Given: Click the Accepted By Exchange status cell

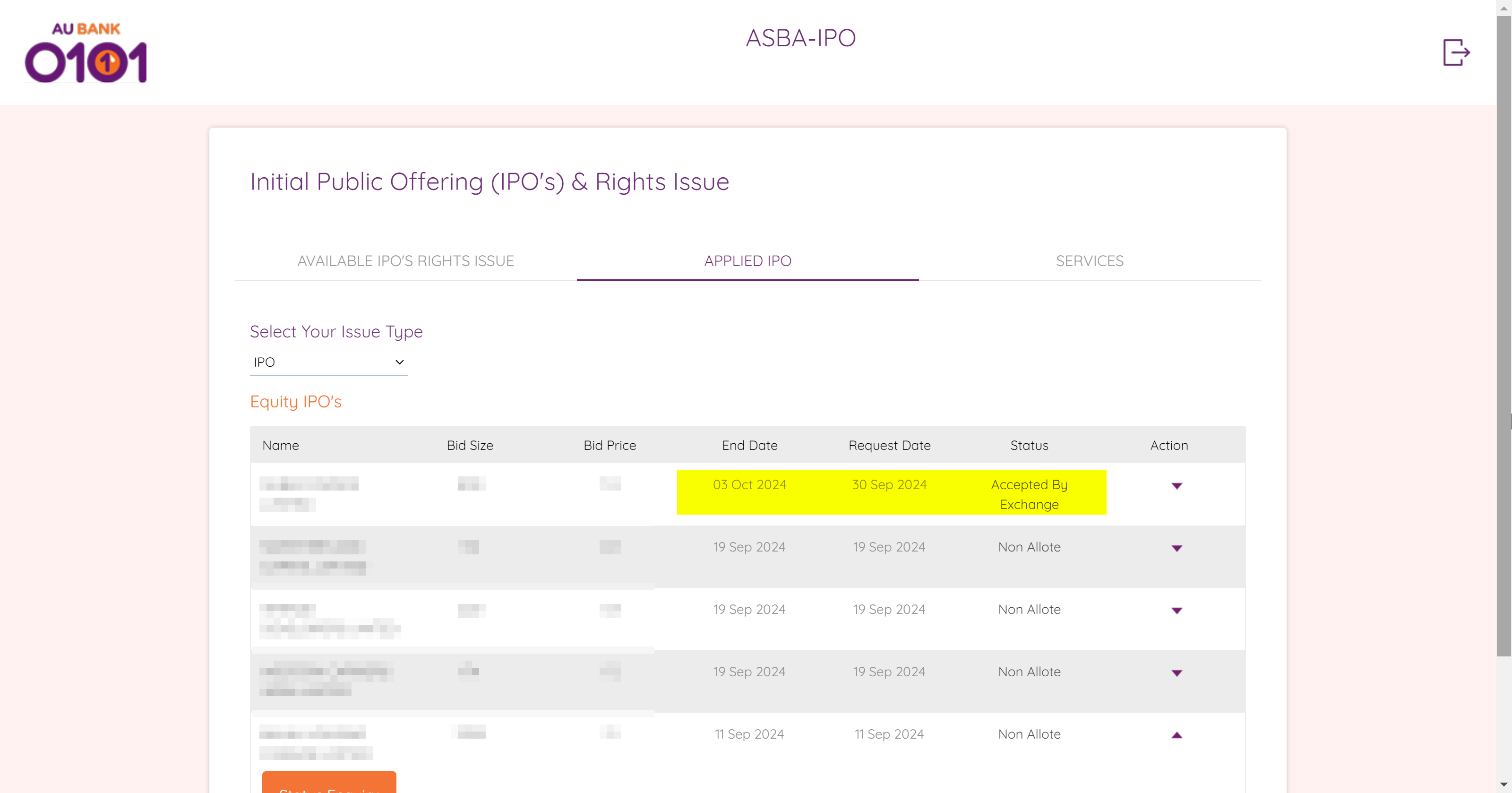Looking at the screenshot, I should point(1029,494).
